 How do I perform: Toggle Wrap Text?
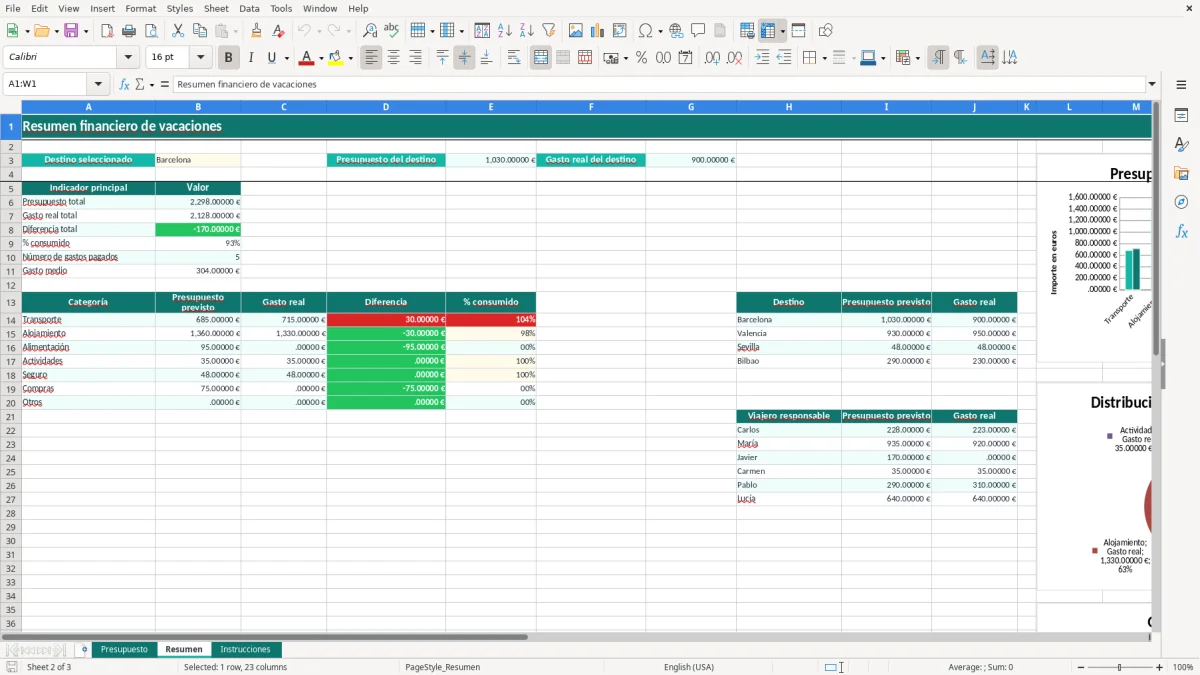tap(514, 58)
